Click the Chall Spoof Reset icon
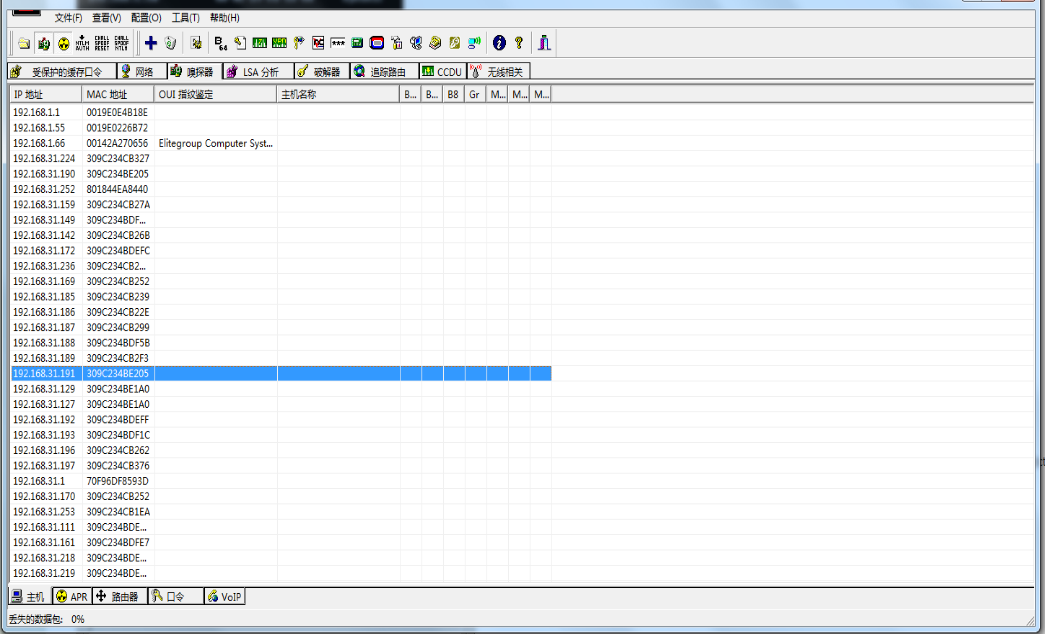Viewport: 1045px width, 634px height. 102,43
